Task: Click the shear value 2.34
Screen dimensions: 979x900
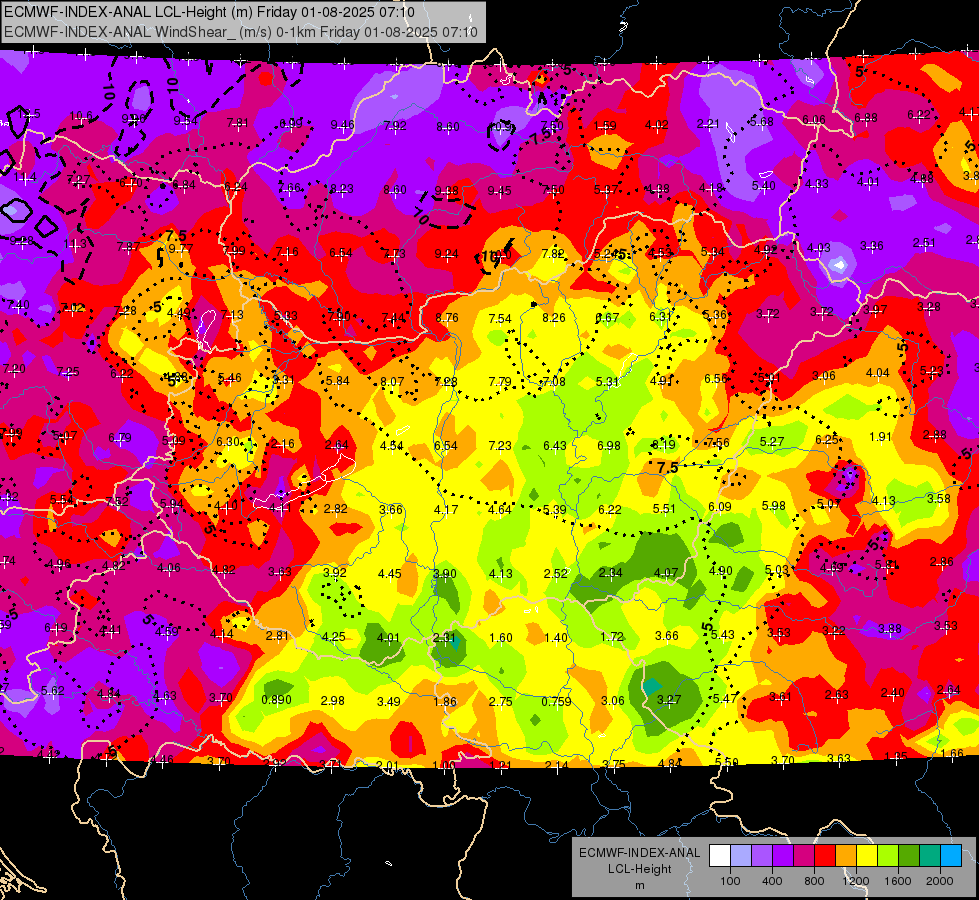Action: [x=611, y=572]
